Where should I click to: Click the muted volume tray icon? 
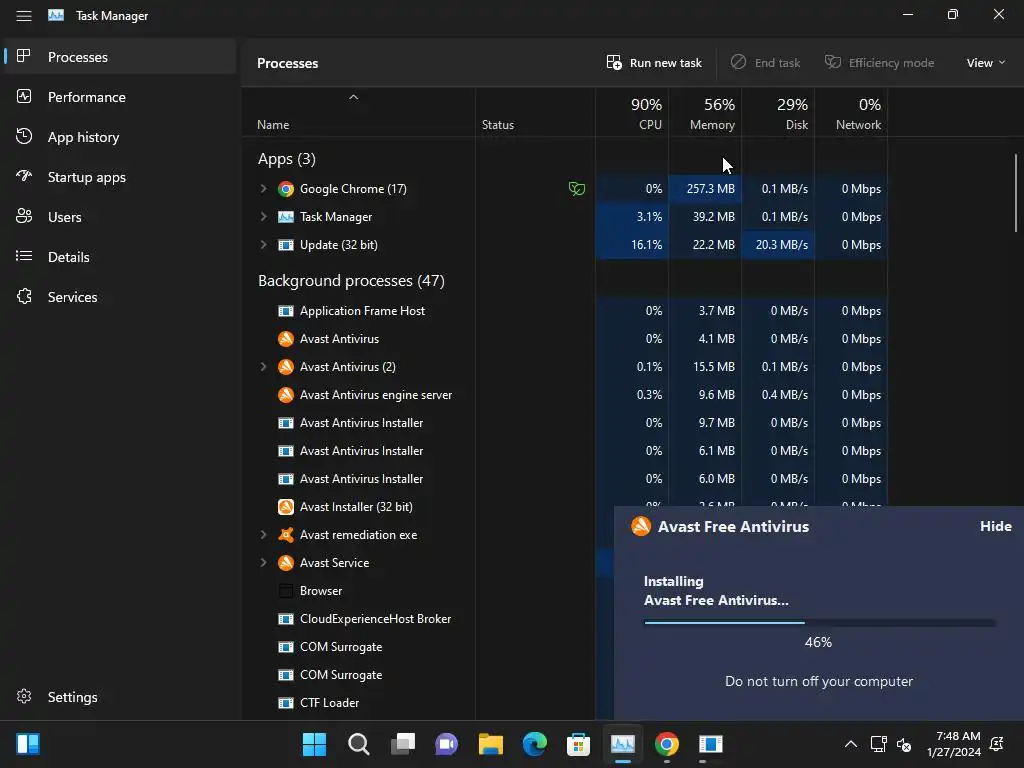click(x=904, y=744)
